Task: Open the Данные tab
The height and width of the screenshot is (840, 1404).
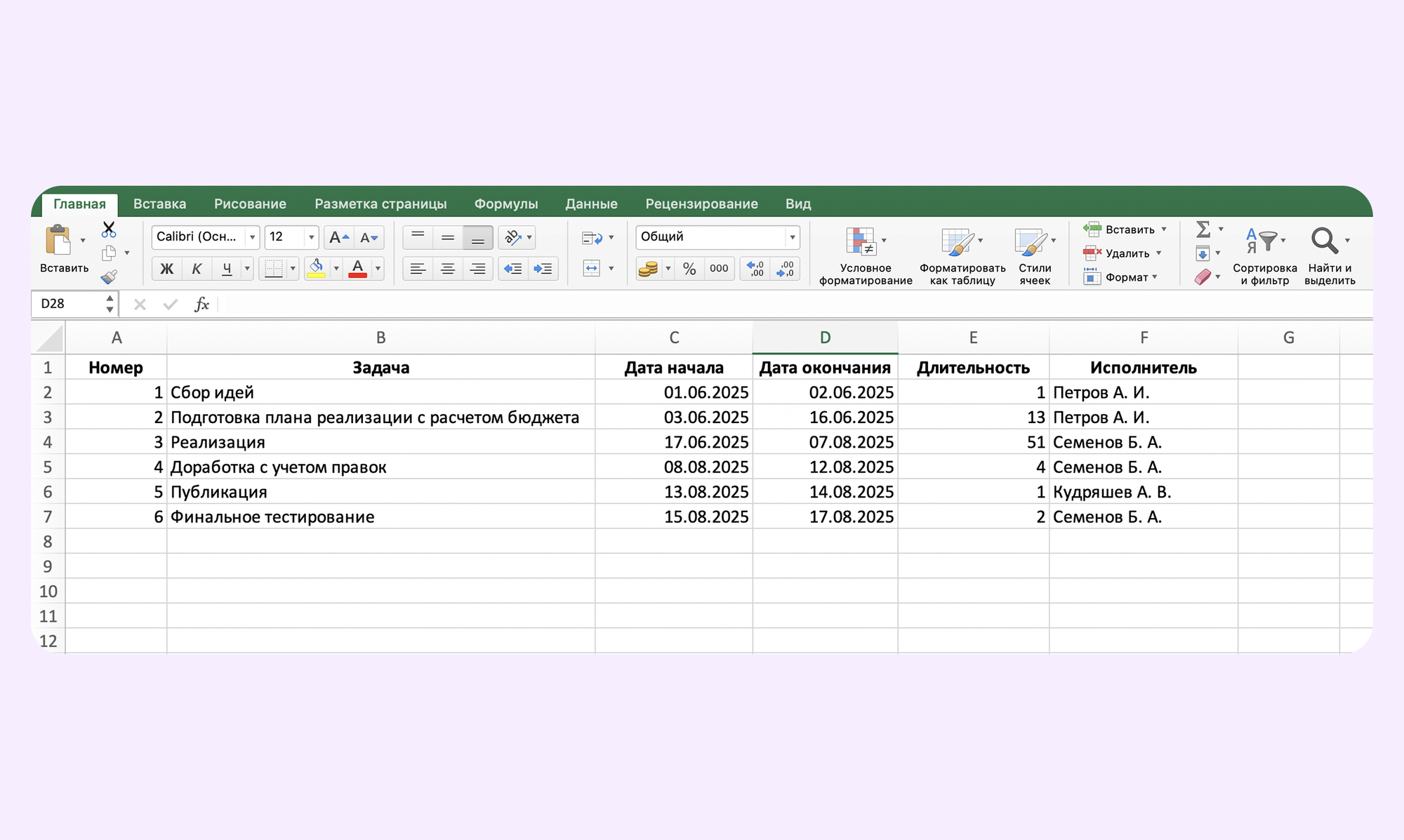Action: [592, 204]
